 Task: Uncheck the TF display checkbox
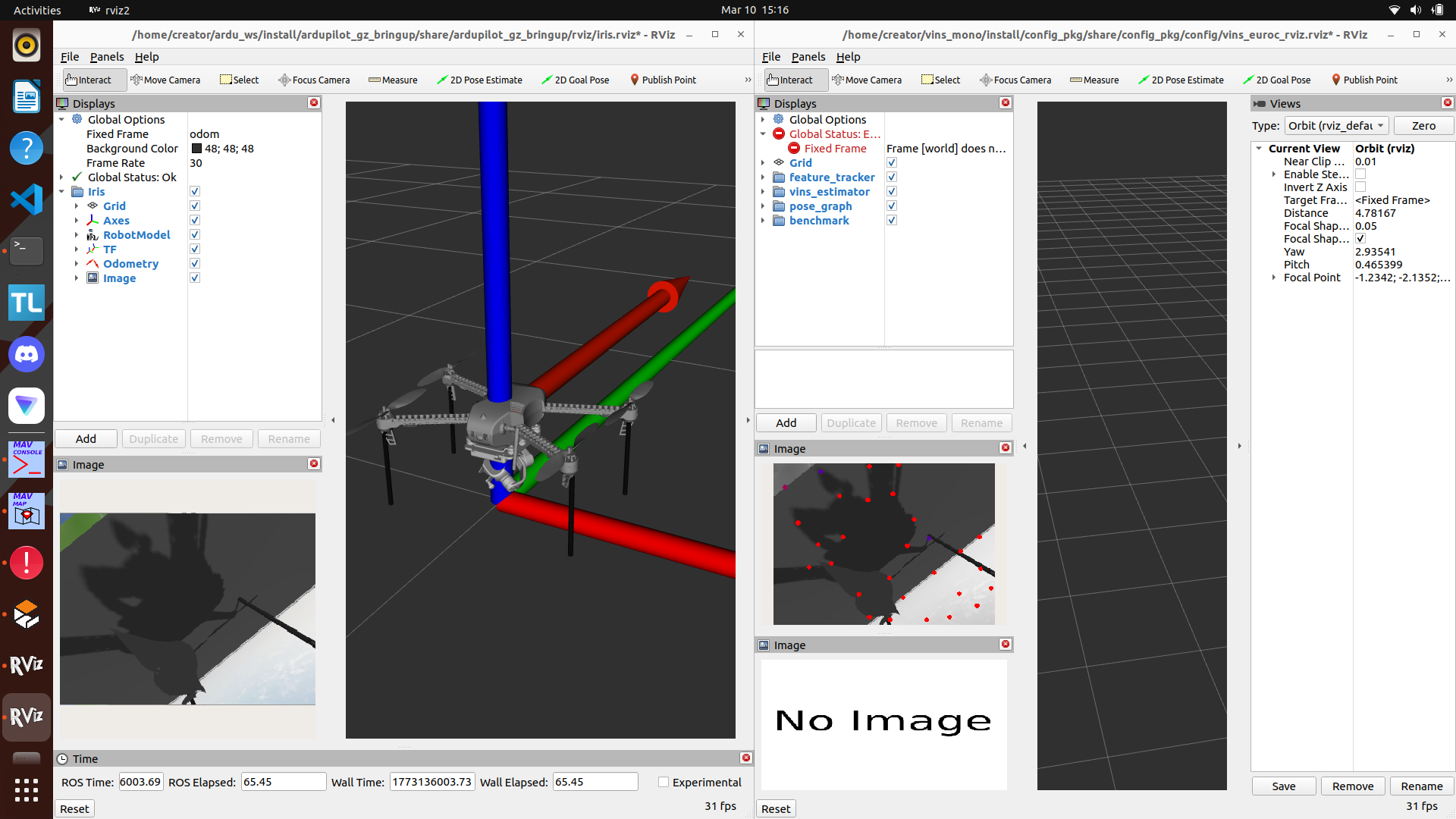click(195, 249)
